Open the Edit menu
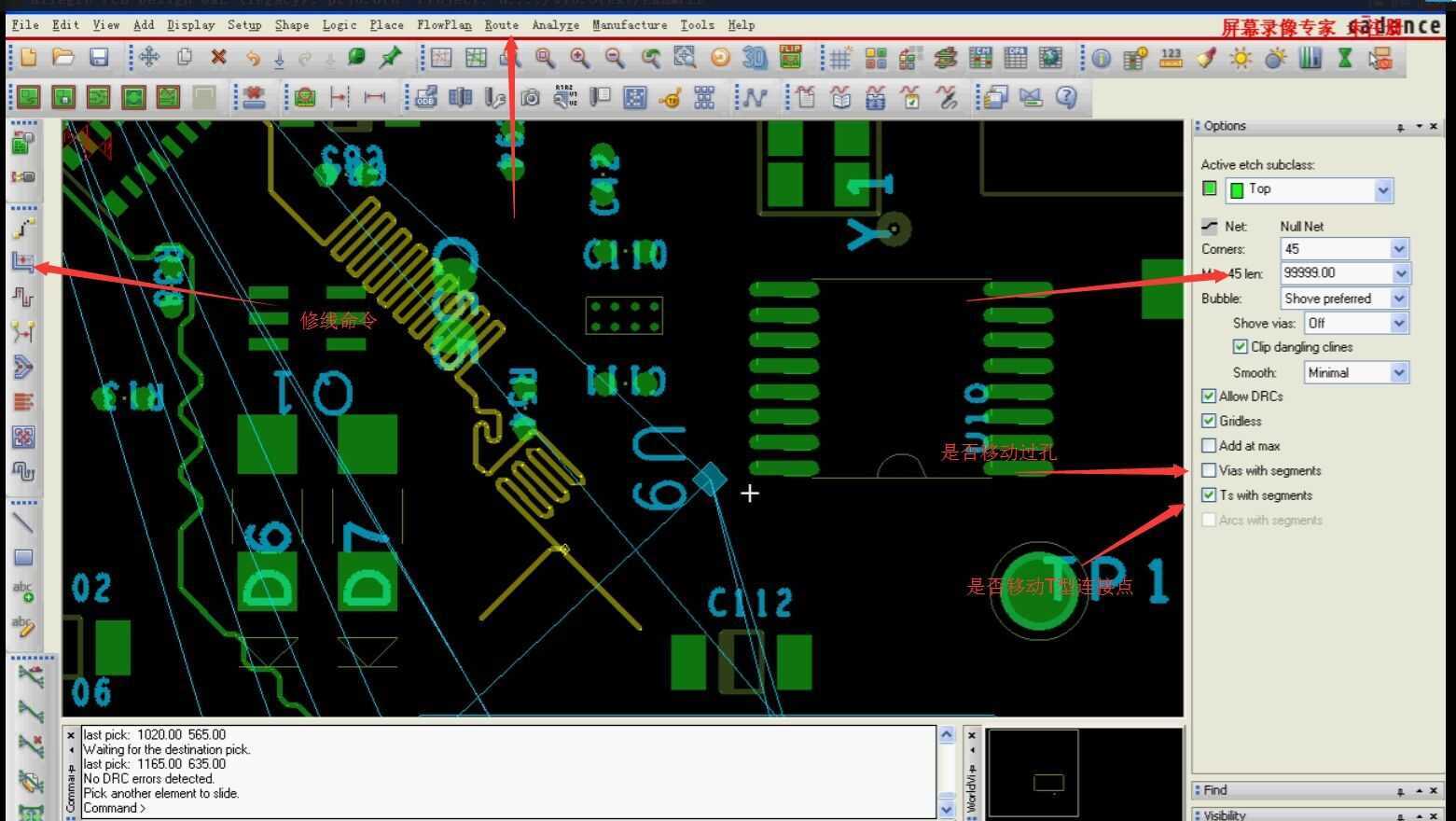 65,25
